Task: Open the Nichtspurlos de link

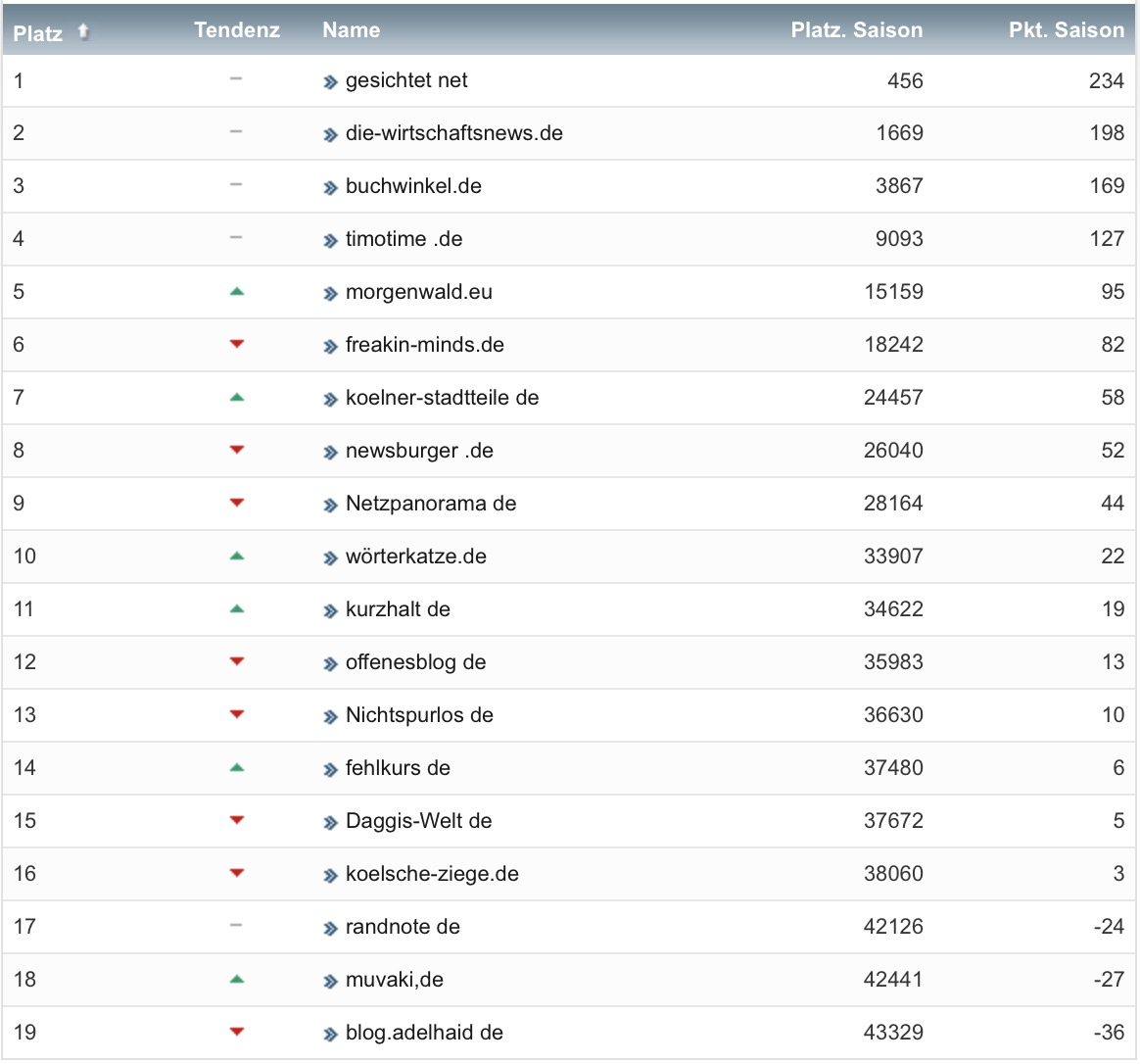Action: pyautogui.click(x=419, y=715)
